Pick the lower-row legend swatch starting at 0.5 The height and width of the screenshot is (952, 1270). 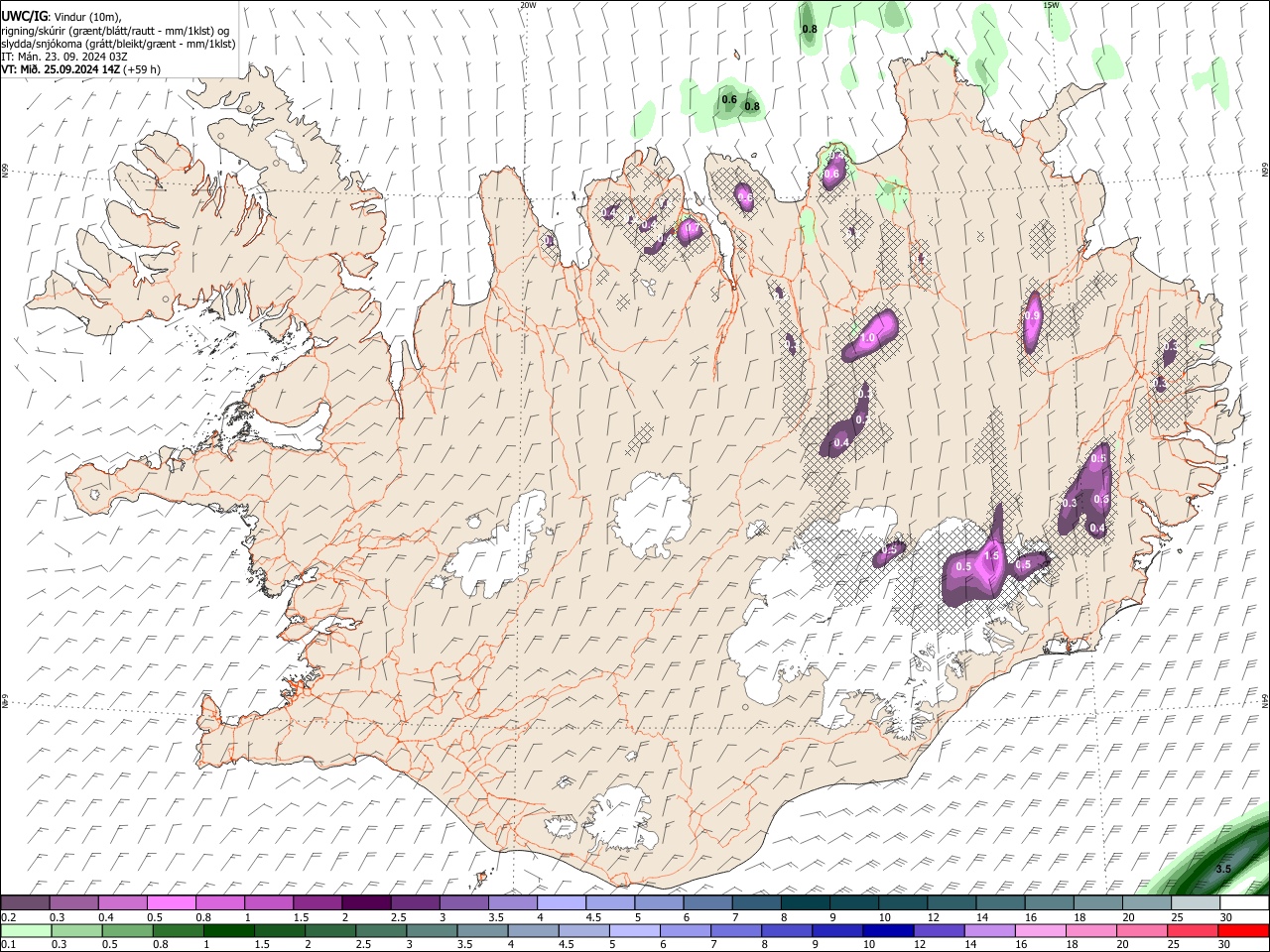coord(127,930)
